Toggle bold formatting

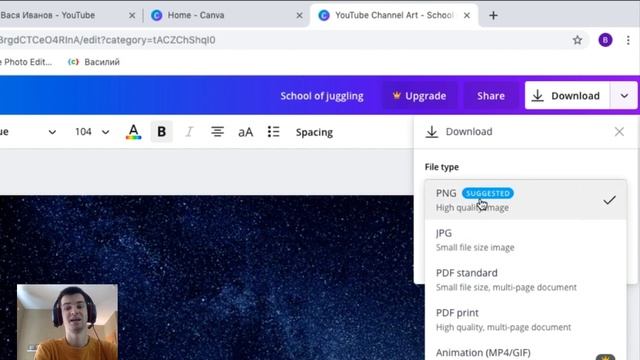(161, 132)
